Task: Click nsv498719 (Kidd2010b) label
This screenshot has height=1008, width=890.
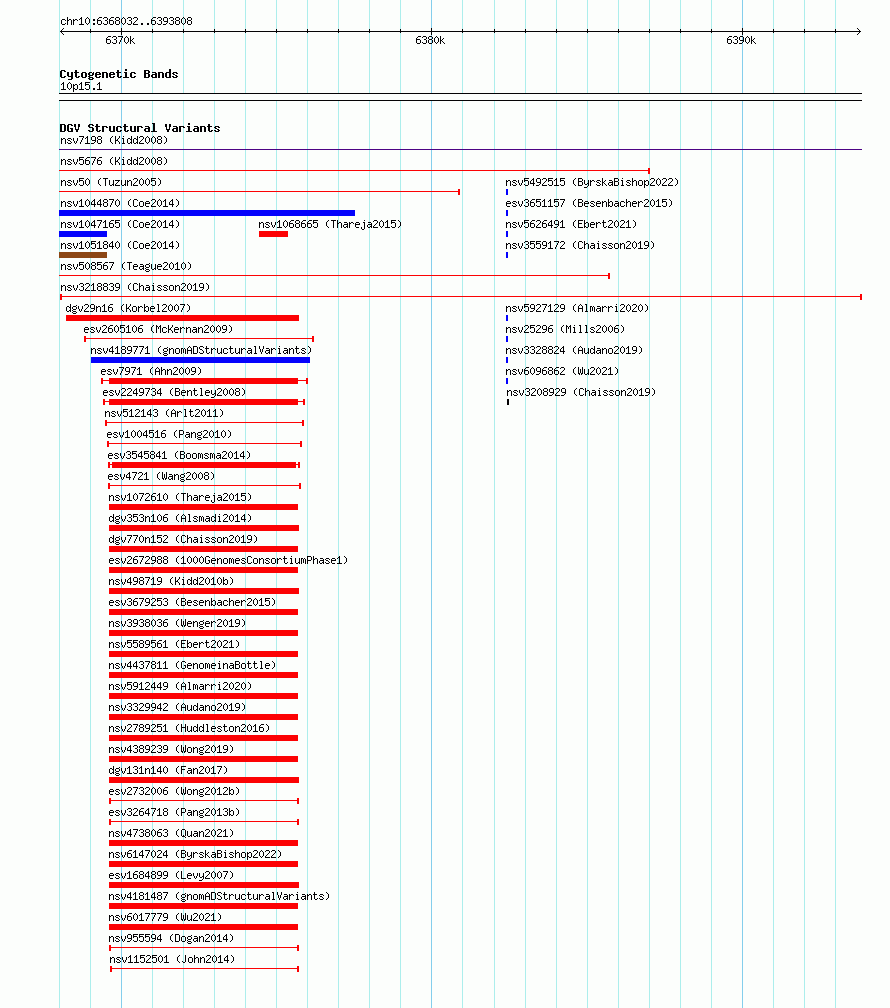Action: click(x=171, y=581)
